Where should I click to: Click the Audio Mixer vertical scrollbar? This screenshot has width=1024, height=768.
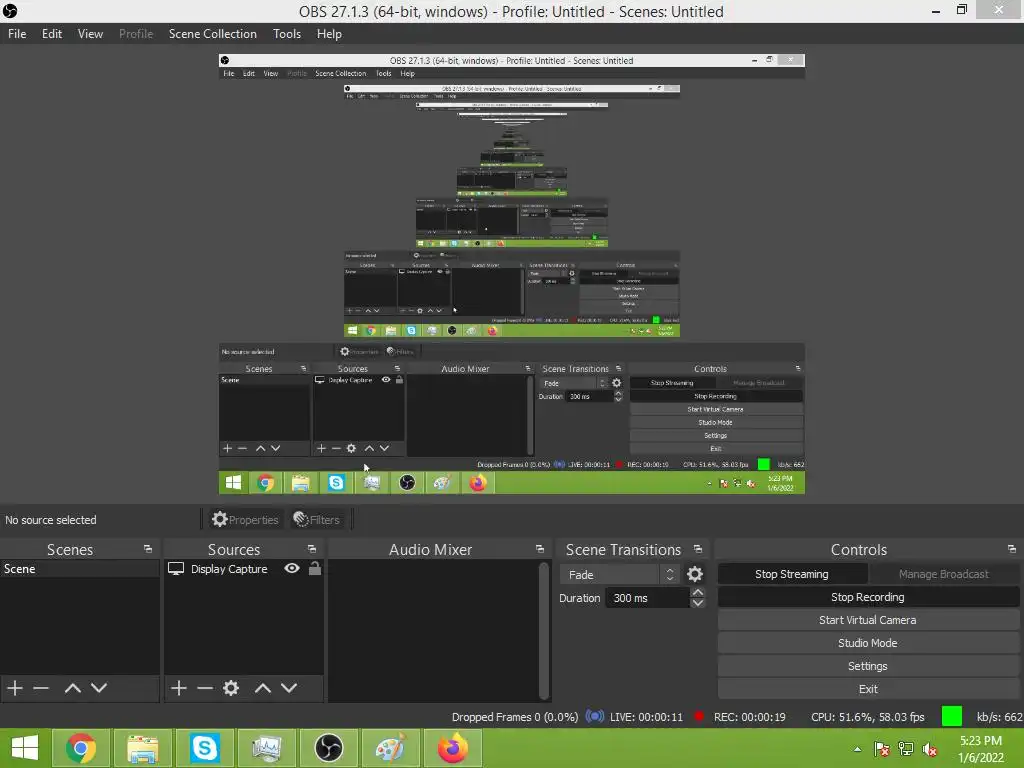click(x=543, y=631)
